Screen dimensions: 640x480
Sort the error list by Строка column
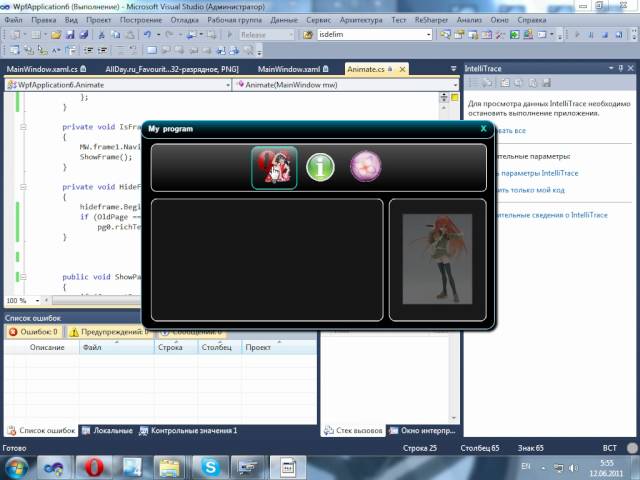point(176,347)
